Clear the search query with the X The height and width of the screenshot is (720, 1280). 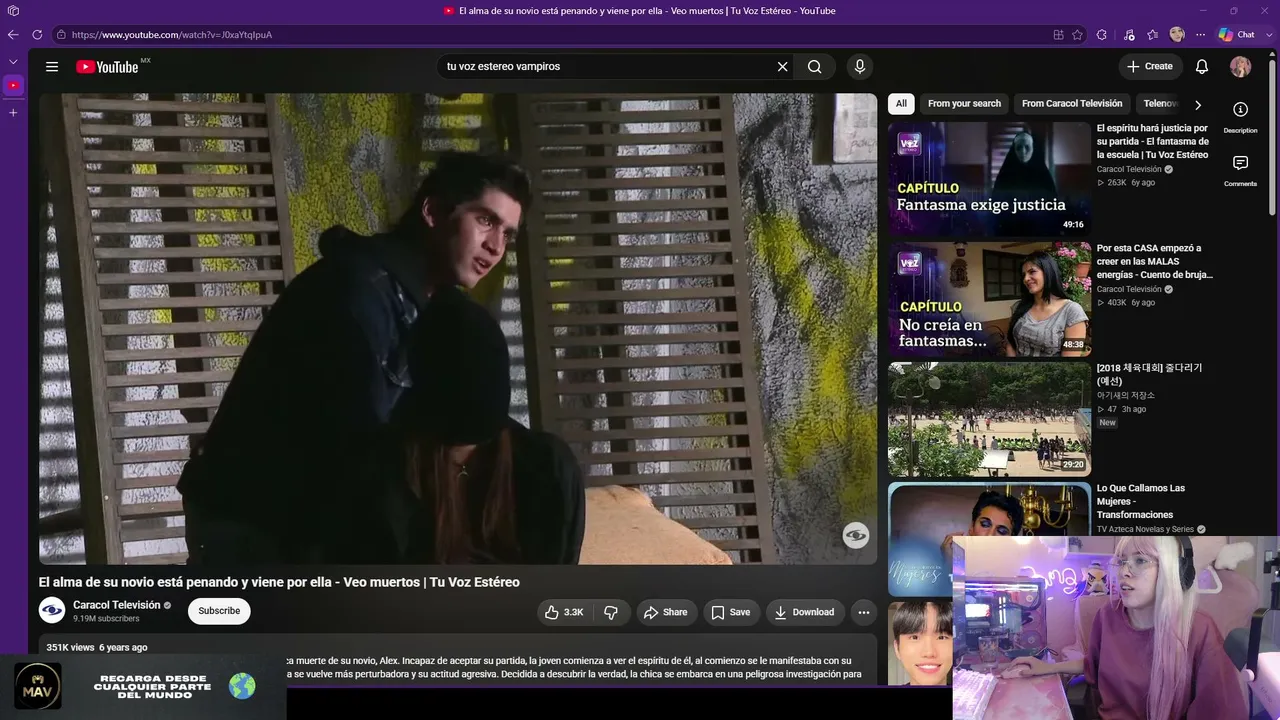tap(783, 66)
